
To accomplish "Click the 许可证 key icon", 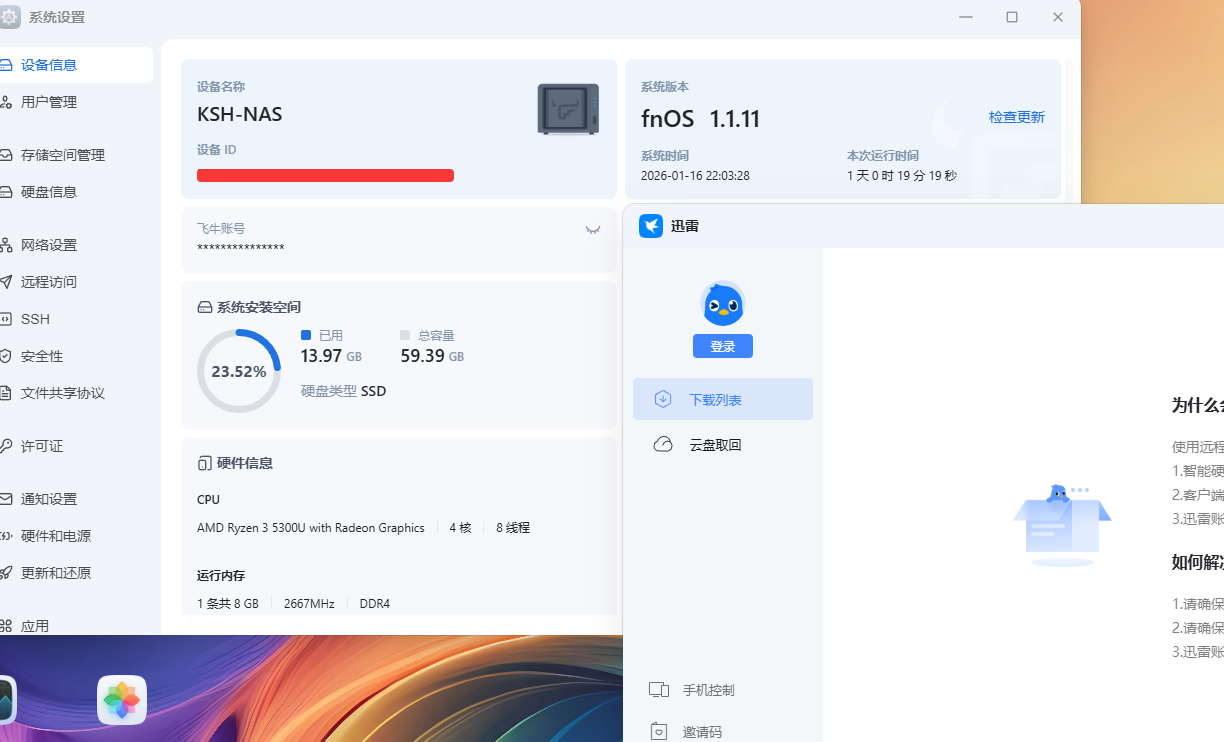I will [5, 446].
